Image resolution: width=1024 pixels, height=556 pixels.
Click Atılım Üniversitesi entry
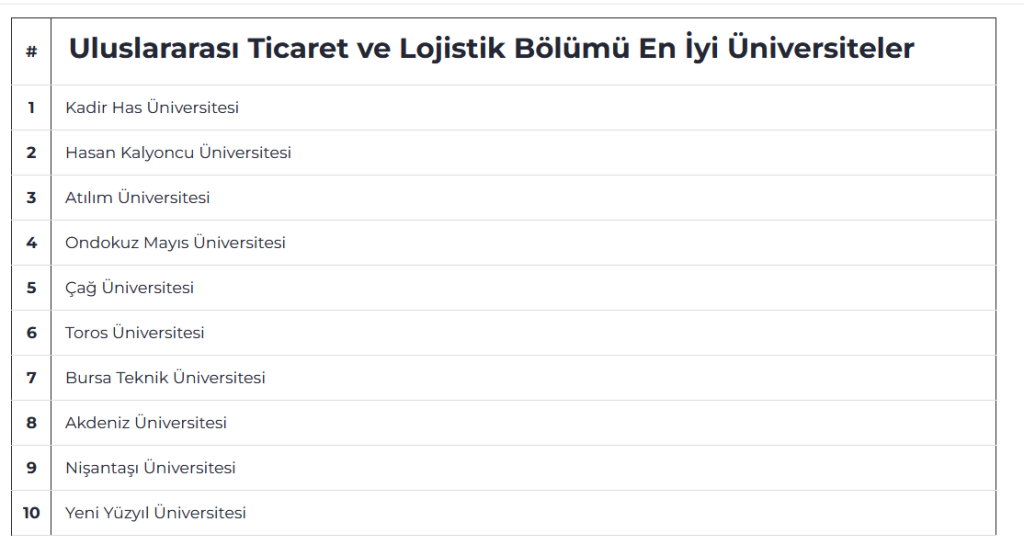pyautogui.click(x=138, y=198)
